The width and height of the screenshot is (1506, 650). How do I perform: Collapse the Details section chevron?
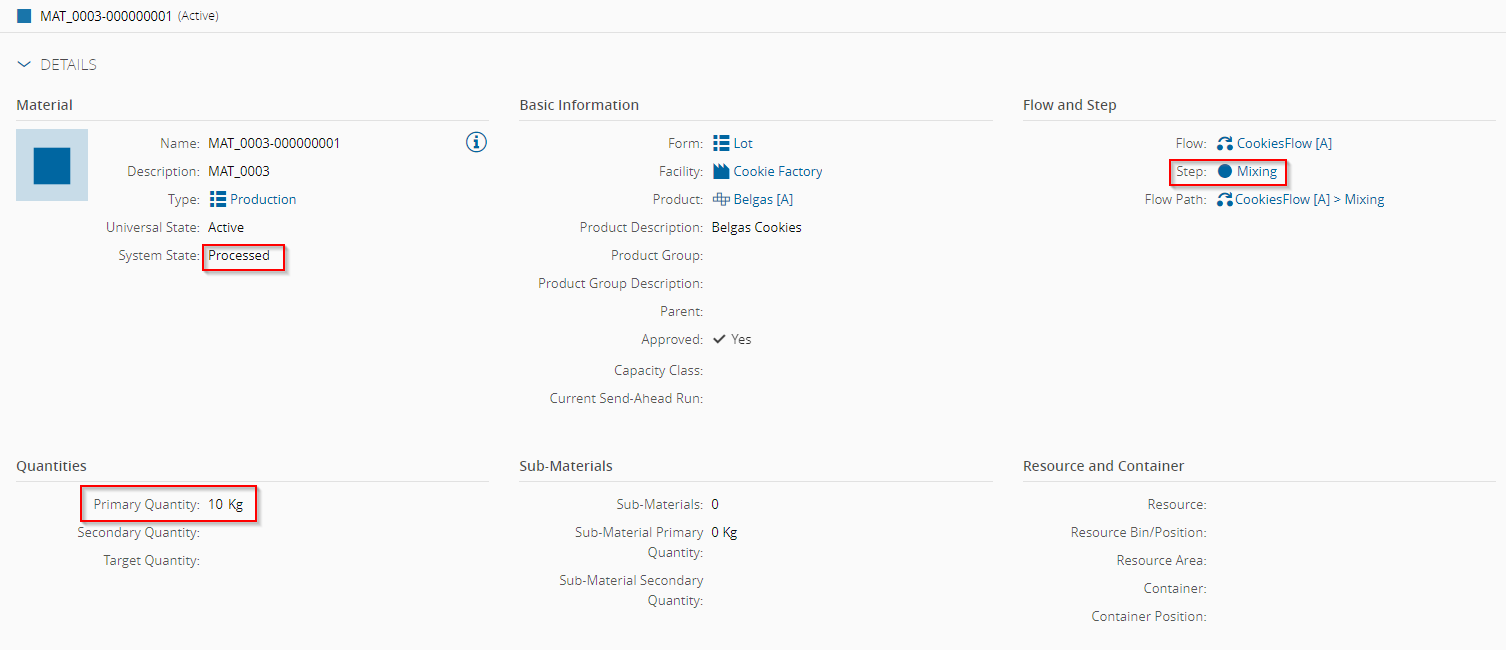click(x=25, y=65)
